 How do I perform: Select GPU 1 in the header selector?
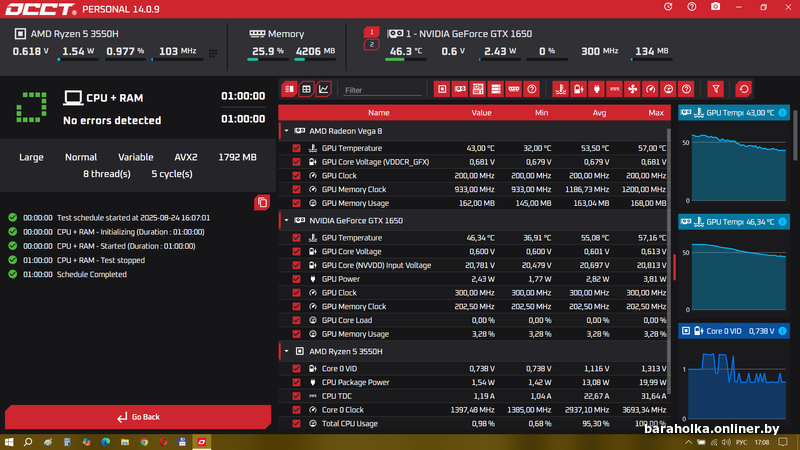(x=371, y=32)
